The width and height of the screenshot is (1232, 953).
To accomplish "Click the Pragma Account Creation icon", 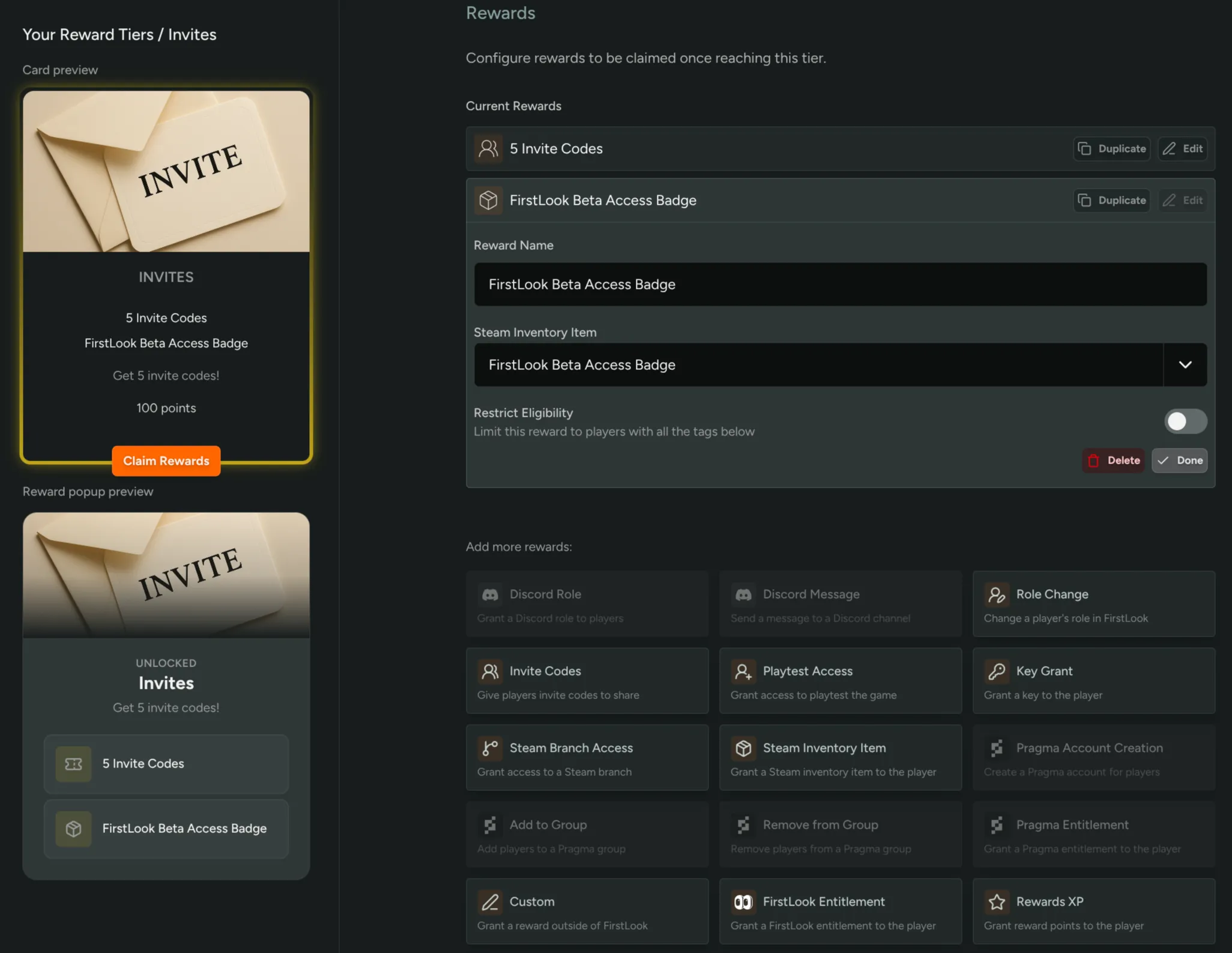I will pyautogui.click(x=997, y=748).
